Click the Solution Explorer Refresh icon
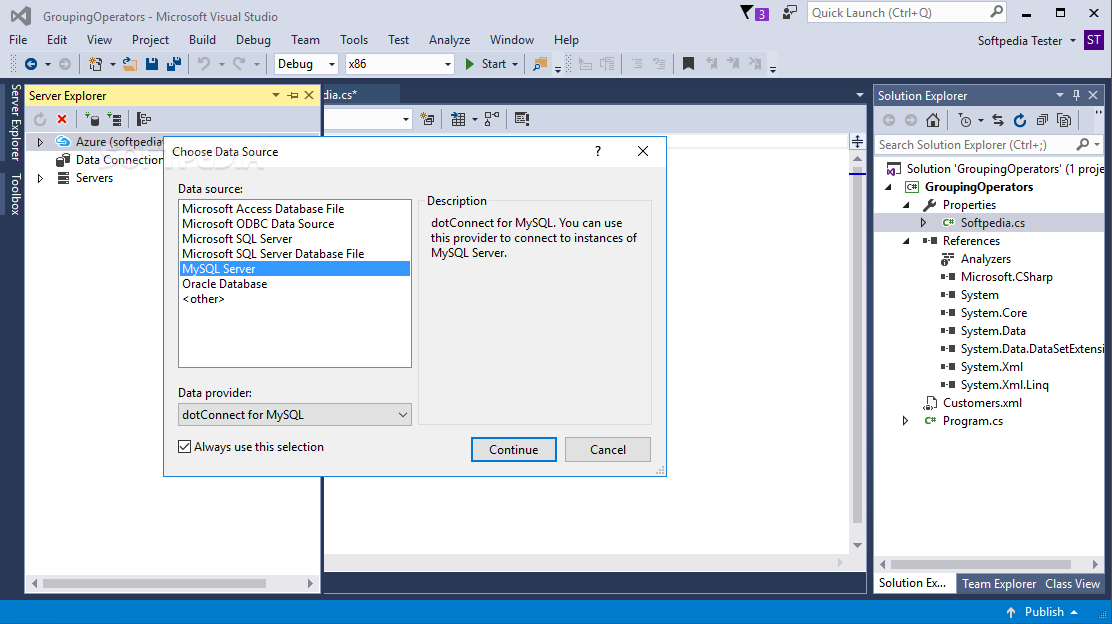The height and width of the screenshot is (624, 1112). 1020,120
